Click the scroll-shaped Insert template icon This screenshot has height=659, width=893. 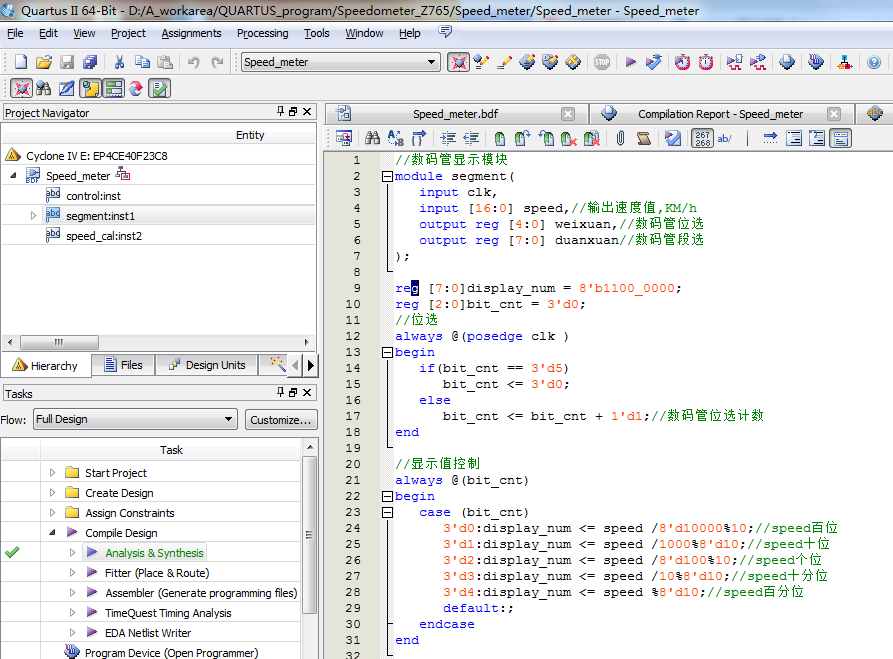tap(644, 138)
